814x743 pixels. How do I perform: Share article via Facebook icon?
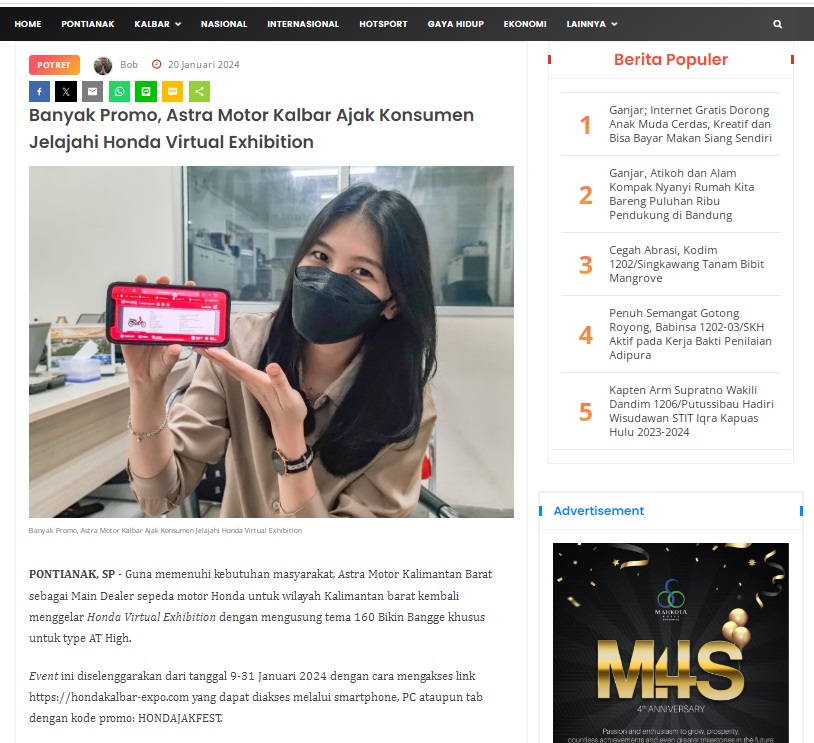39,91
